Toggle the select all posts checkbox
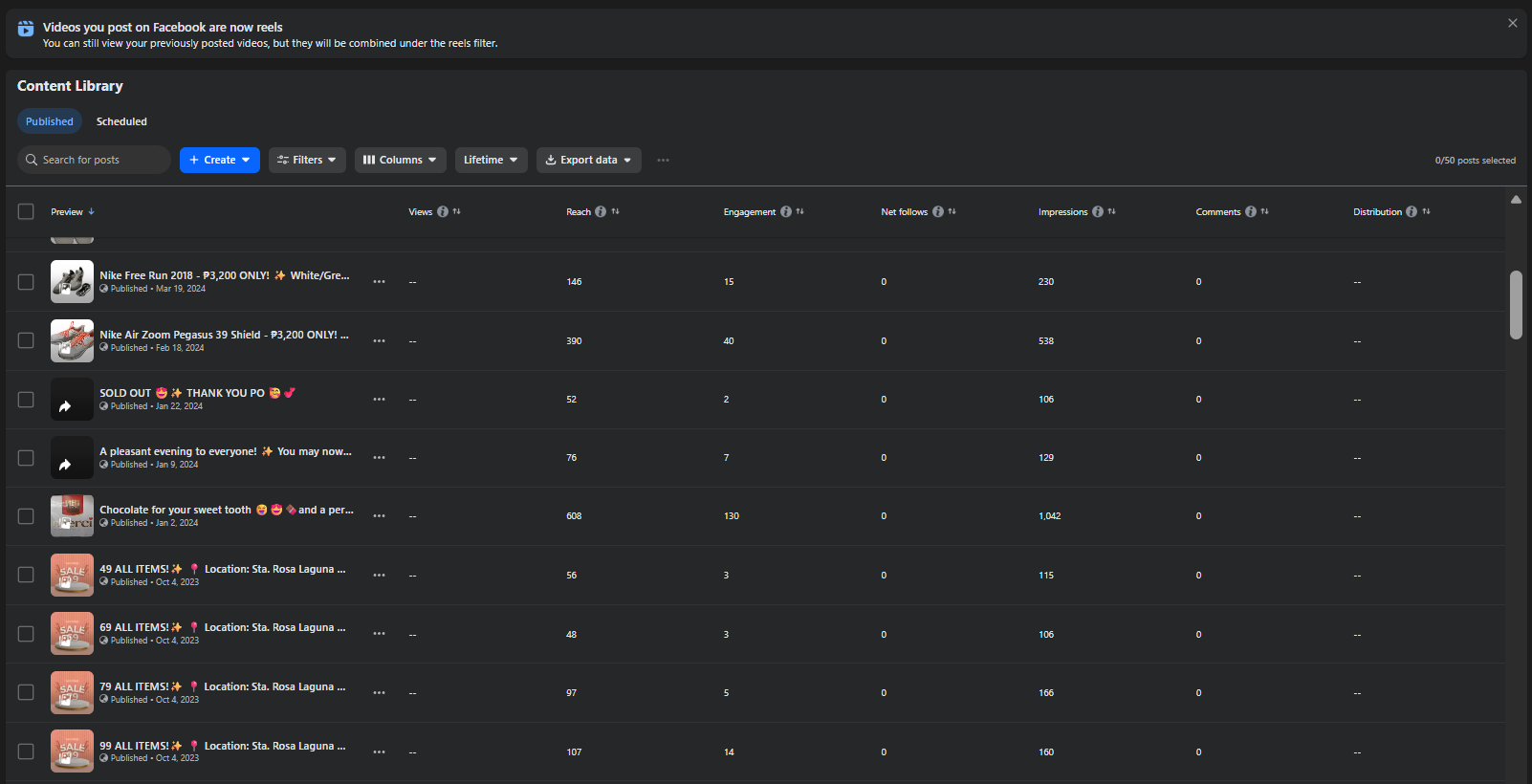The width and height of the screenshot is (1532, 784). (x=26, y=212)
